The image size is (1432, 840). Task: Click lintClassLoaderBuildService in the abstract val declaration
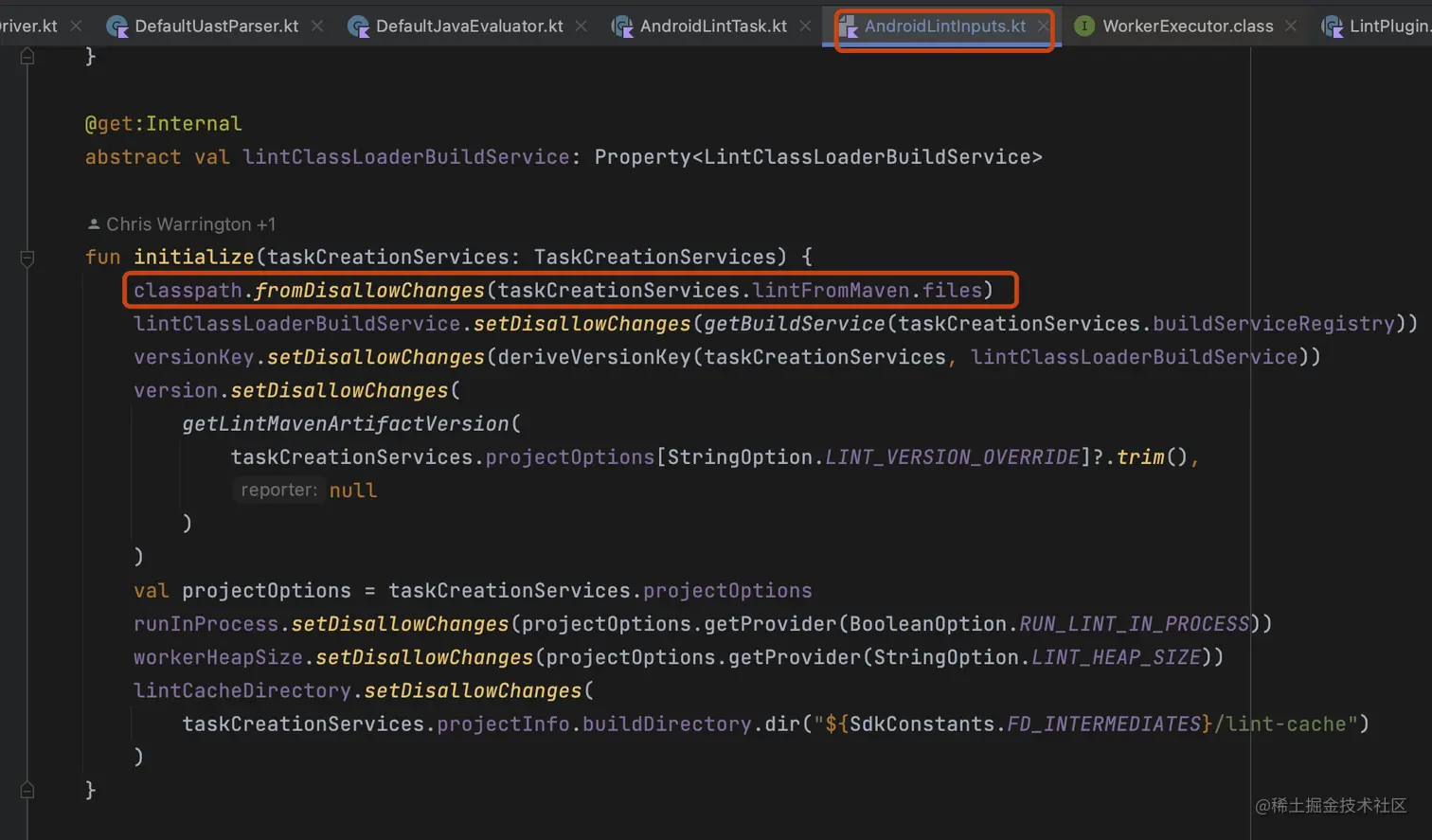pyautogui.click(x=406, y=157)
